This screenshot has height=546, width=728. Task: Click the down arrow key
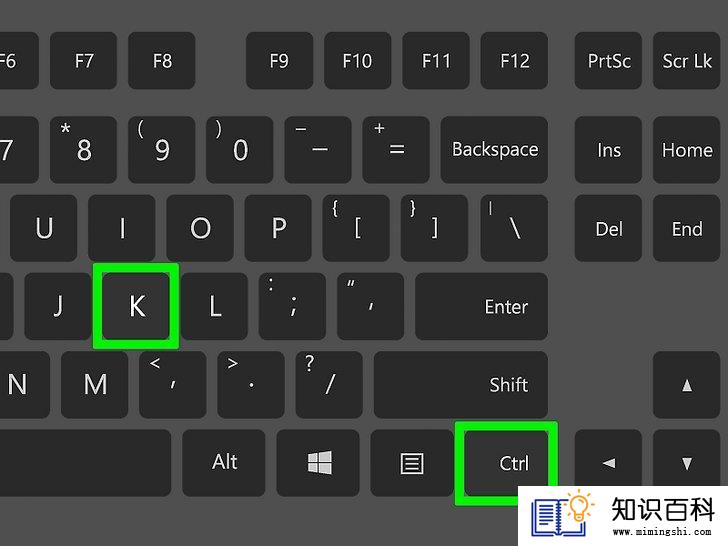(687, 463)
